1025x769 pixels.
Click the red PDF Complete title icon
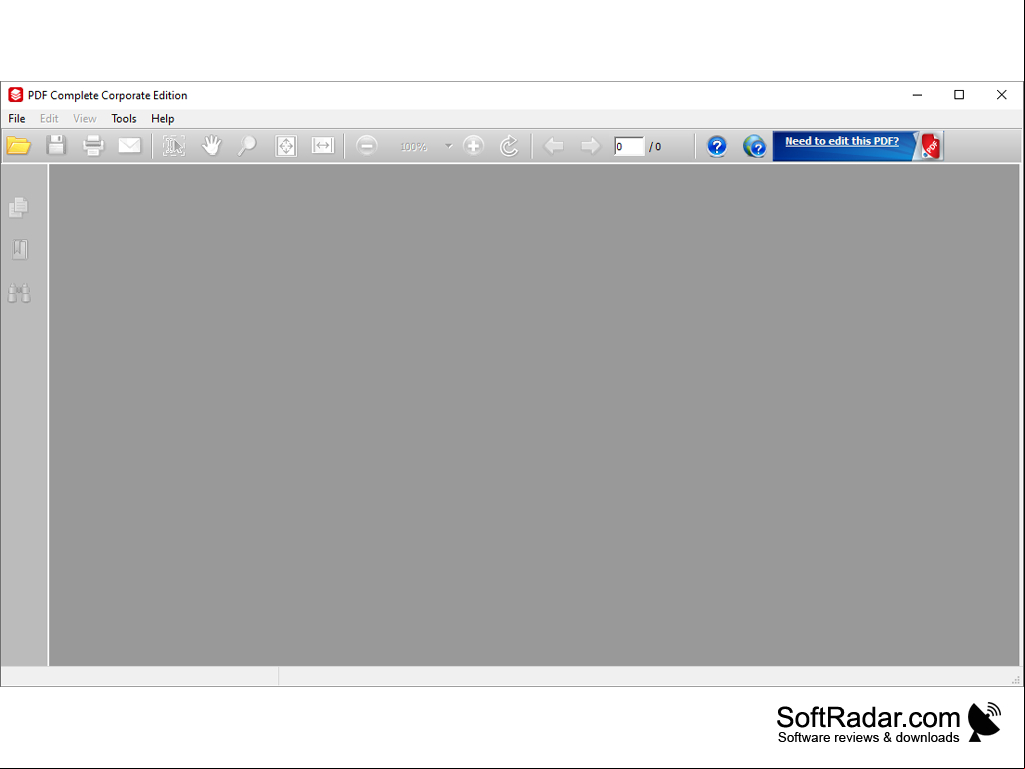(16, 95)
